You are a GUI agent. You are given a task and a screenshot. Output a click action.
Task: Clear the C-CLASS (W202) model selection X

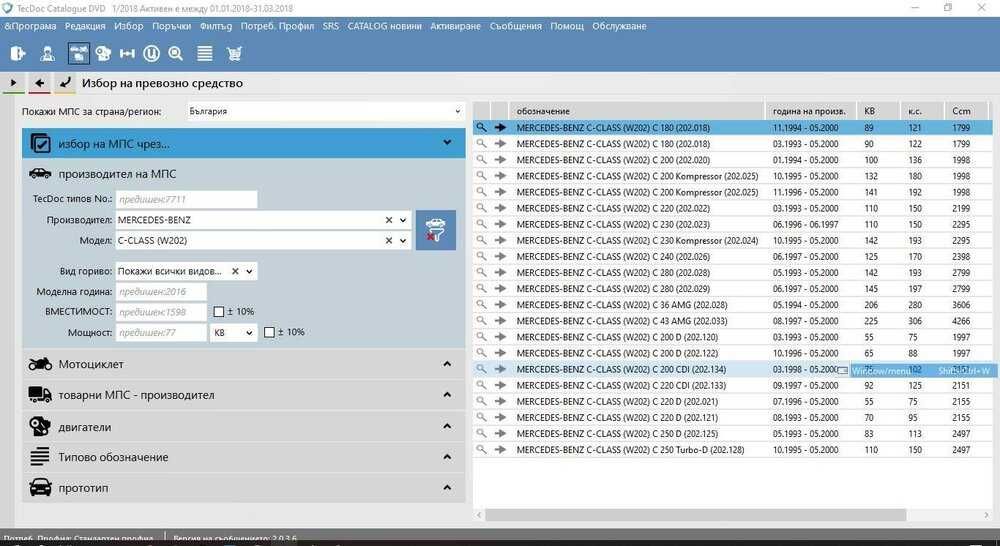[389, 240]
